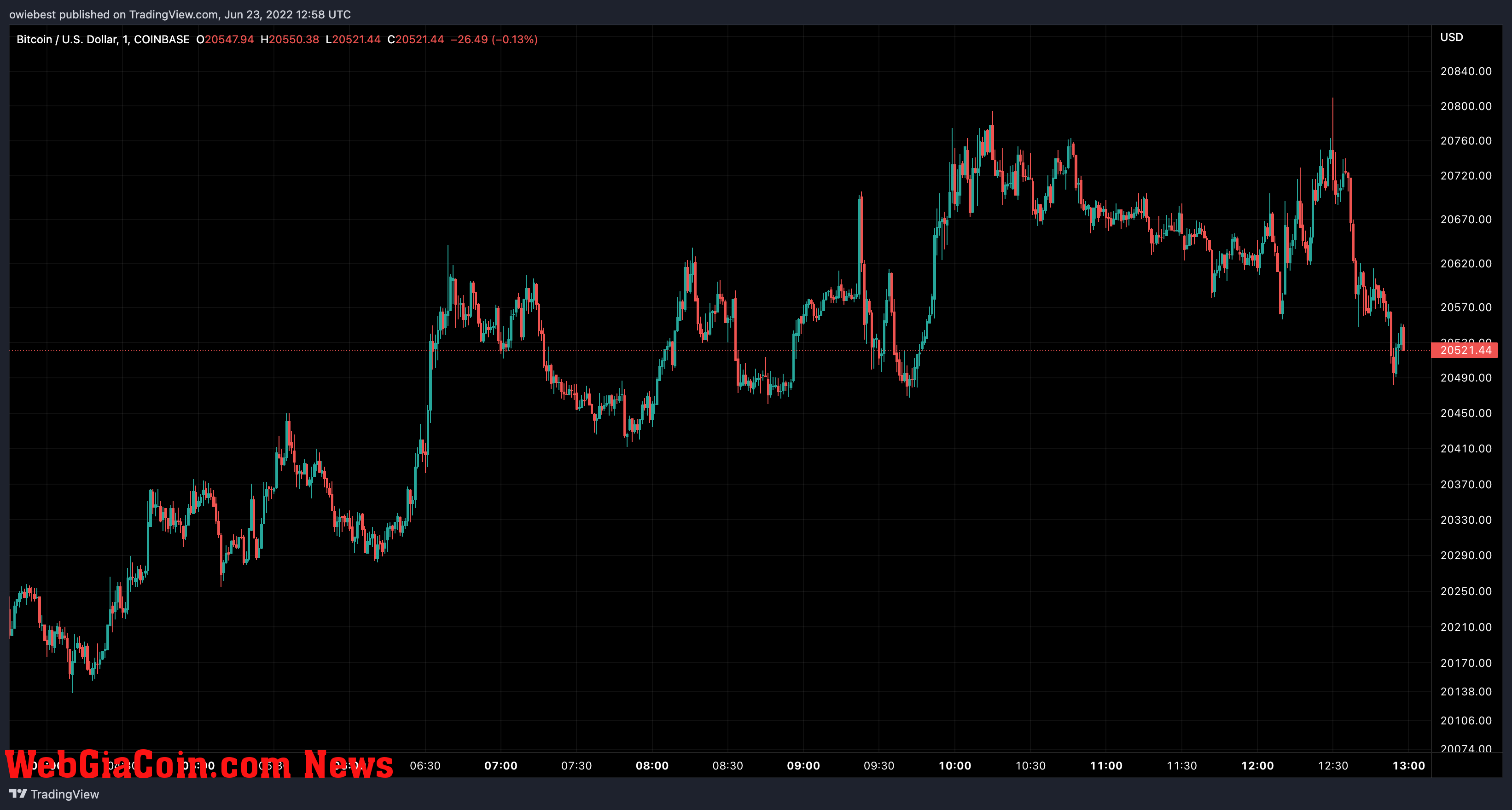This screenshot has width=1512, height=810.
Task: Click the USD currency label
Action: click(x=1452, y=37)
